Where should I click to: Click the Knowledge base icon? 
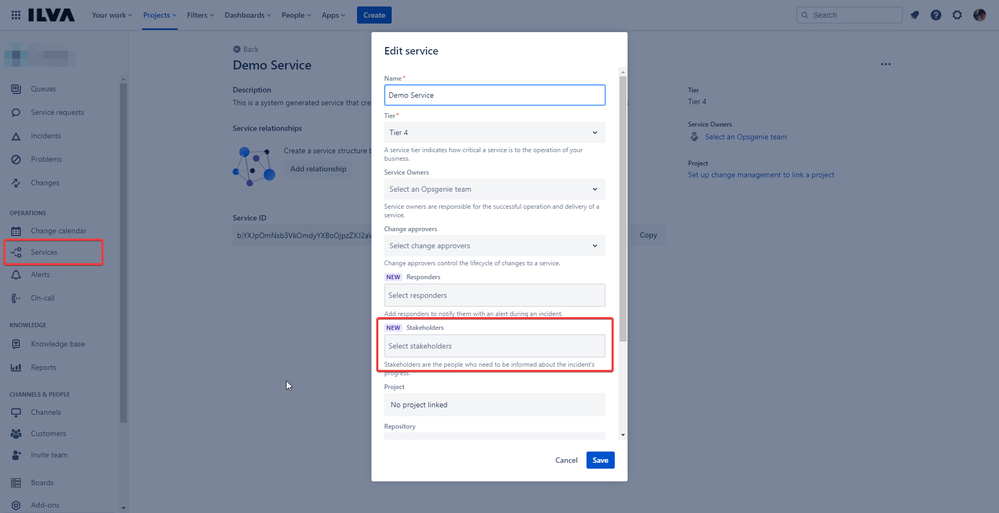click(x=17, y=344)
